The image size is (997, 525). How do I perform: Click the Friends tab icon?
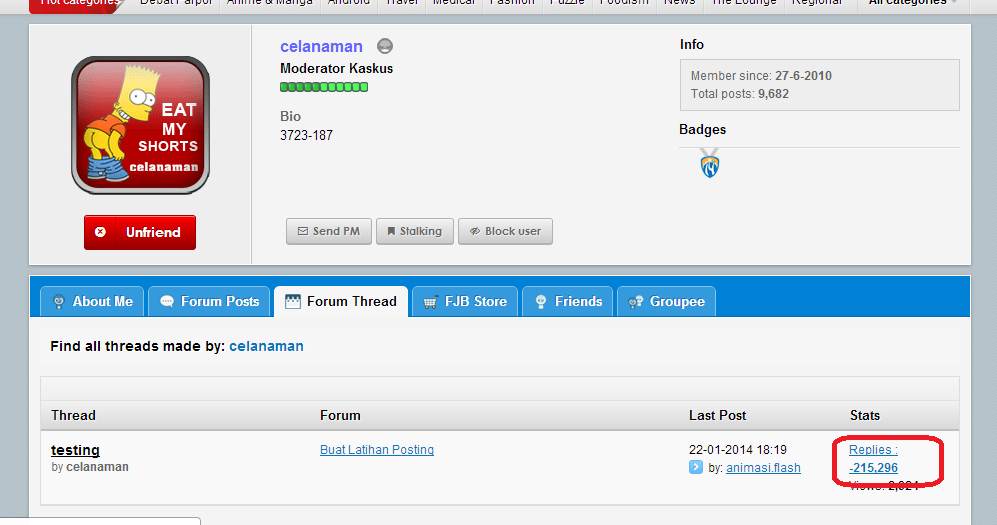[540, 302]
